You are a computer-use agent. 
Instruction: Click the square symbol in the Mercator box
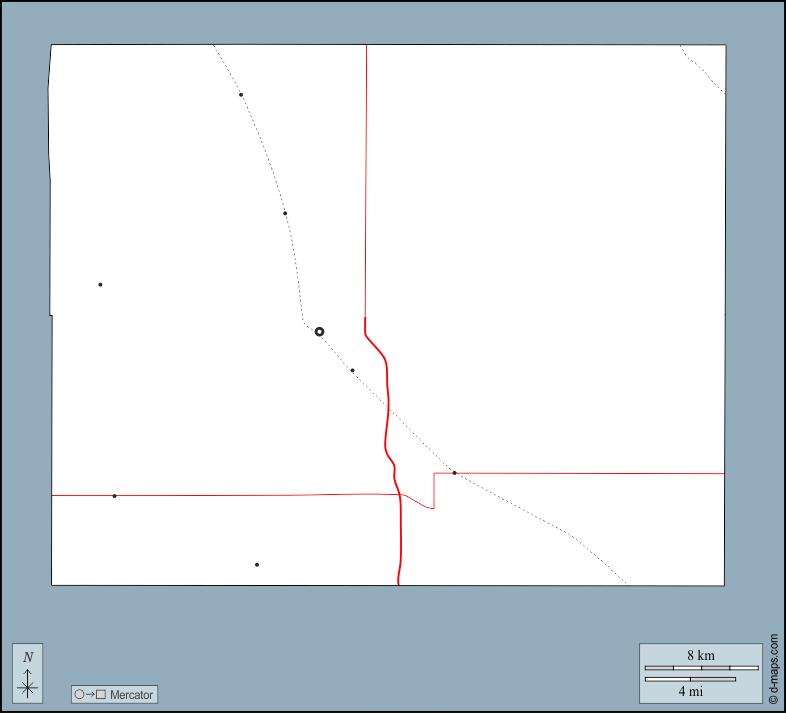pyautogui.click(x=101, y=694)
